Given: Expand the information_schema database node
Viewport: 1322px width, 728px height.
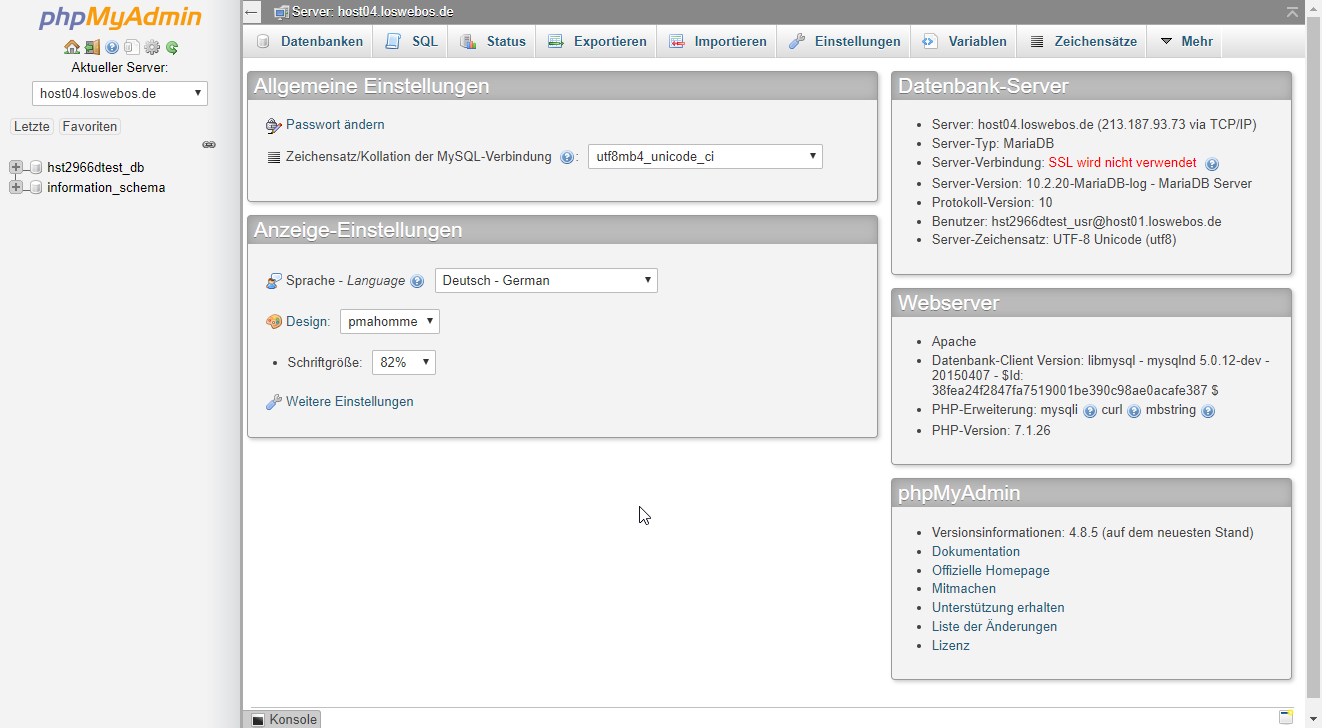Looking at the screenshot, I should [16, 187].
